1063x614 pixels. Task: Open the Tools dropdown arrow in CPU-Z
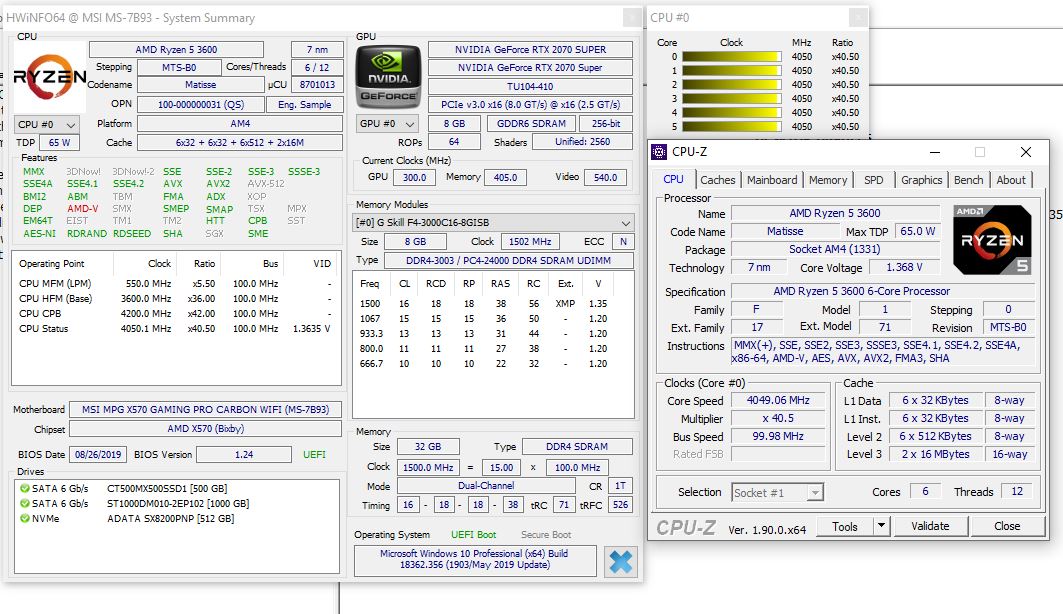(x=881, y=526)
